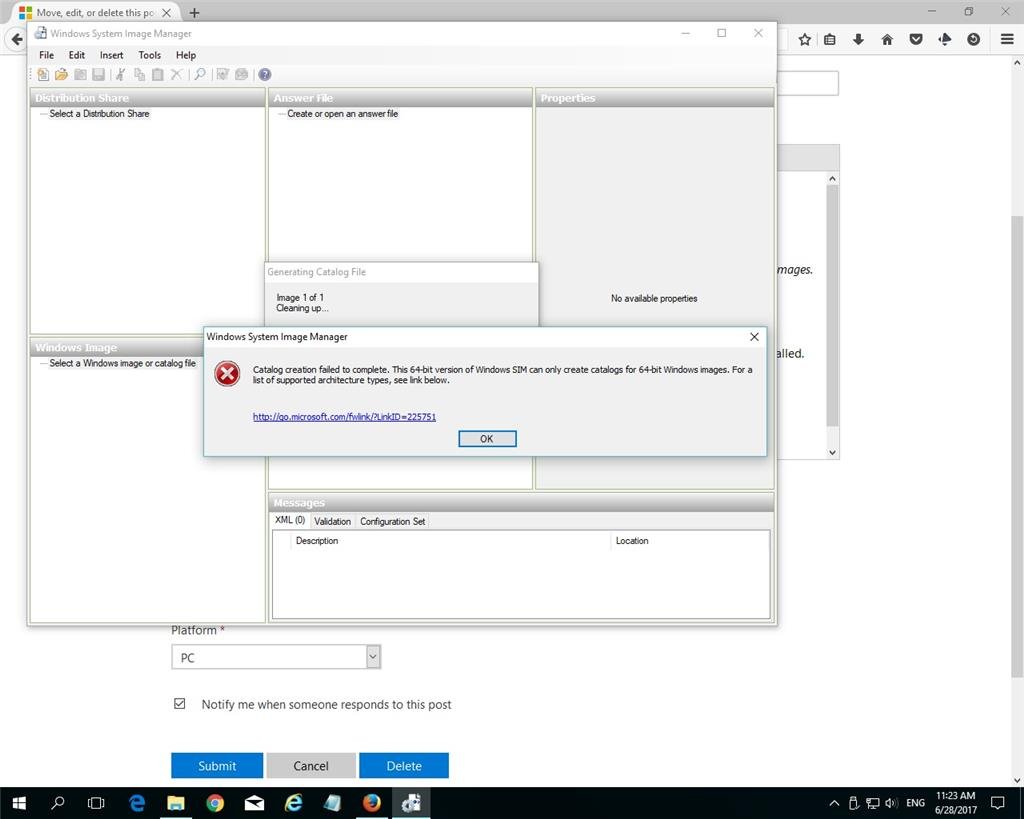Screen dimensions: 1024x819
Task: Open the Action Center notification icon
Action: pyautogui.click(x=997, y=803)
